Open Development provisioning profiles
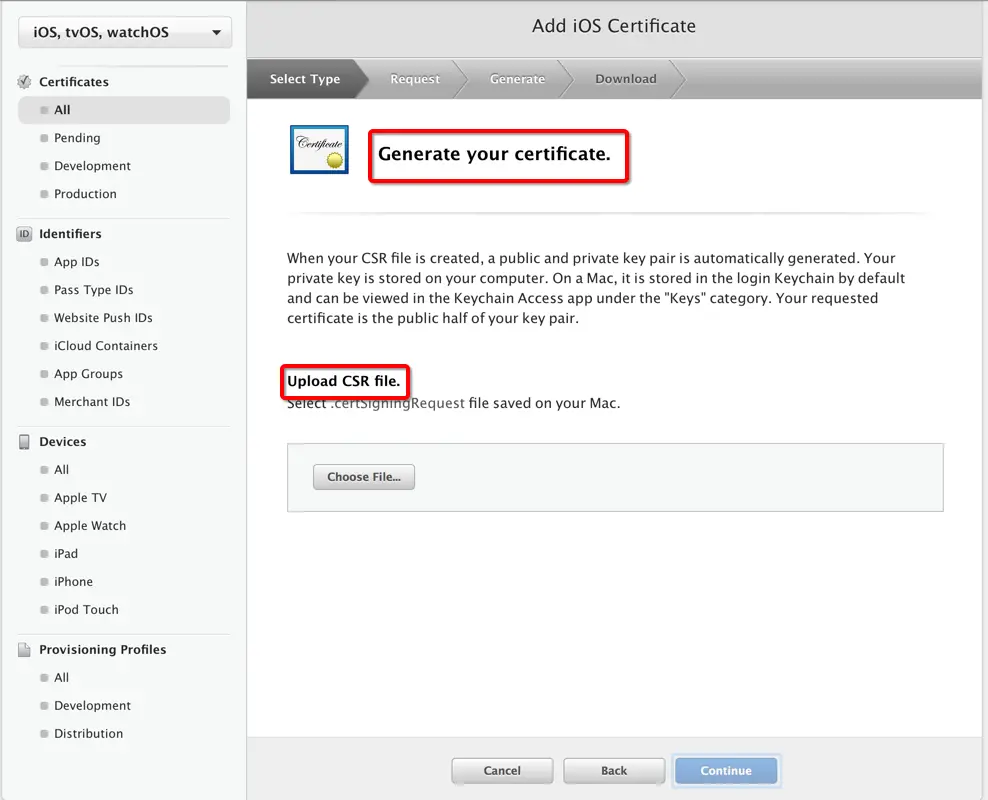 tap(92, 706)
